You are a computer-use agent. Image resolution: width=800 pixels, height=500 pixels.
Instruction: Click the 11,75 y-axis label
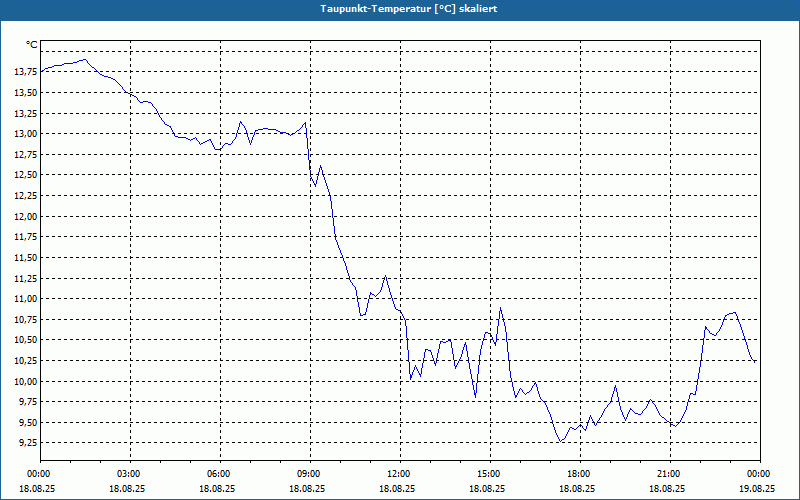(x=26, y=237)
